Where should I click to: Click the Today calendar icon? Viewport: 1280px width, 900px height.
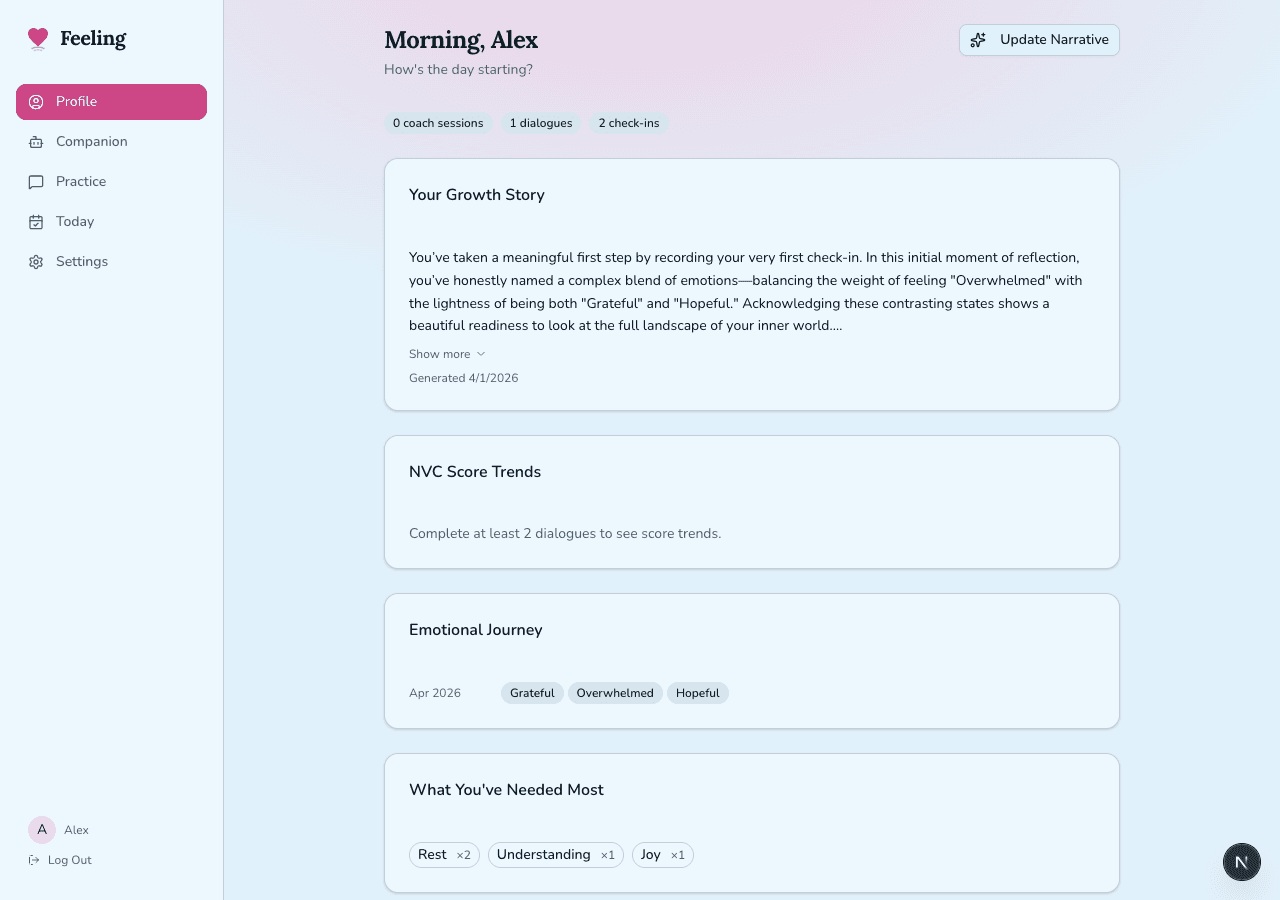36,222
